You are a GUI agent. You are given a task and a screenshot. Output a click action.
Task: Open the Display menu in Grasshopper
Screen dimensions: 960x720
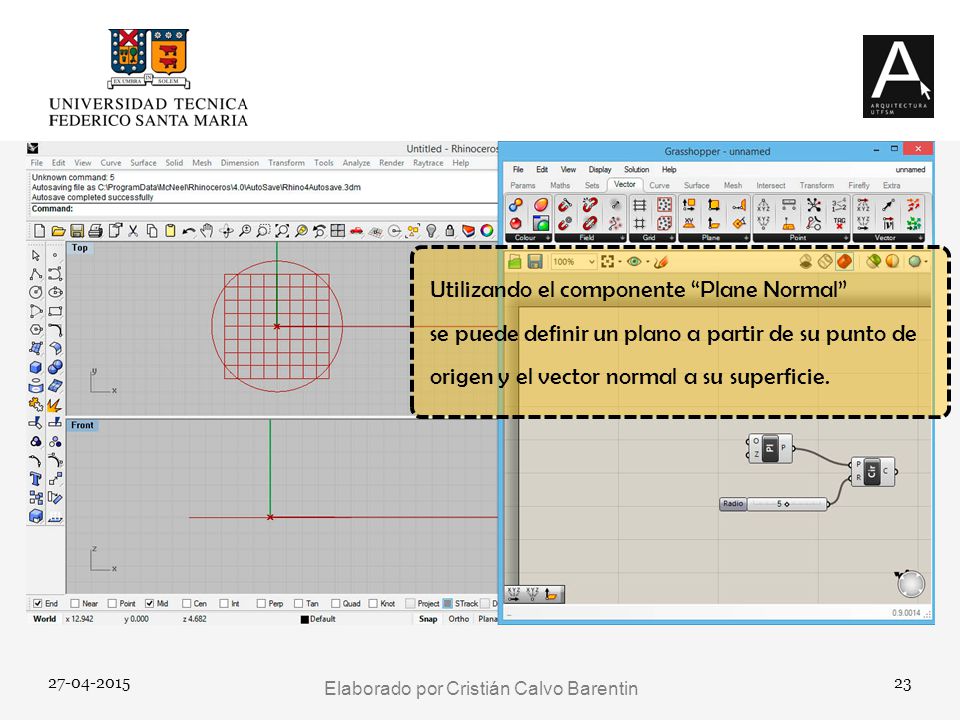600,170
